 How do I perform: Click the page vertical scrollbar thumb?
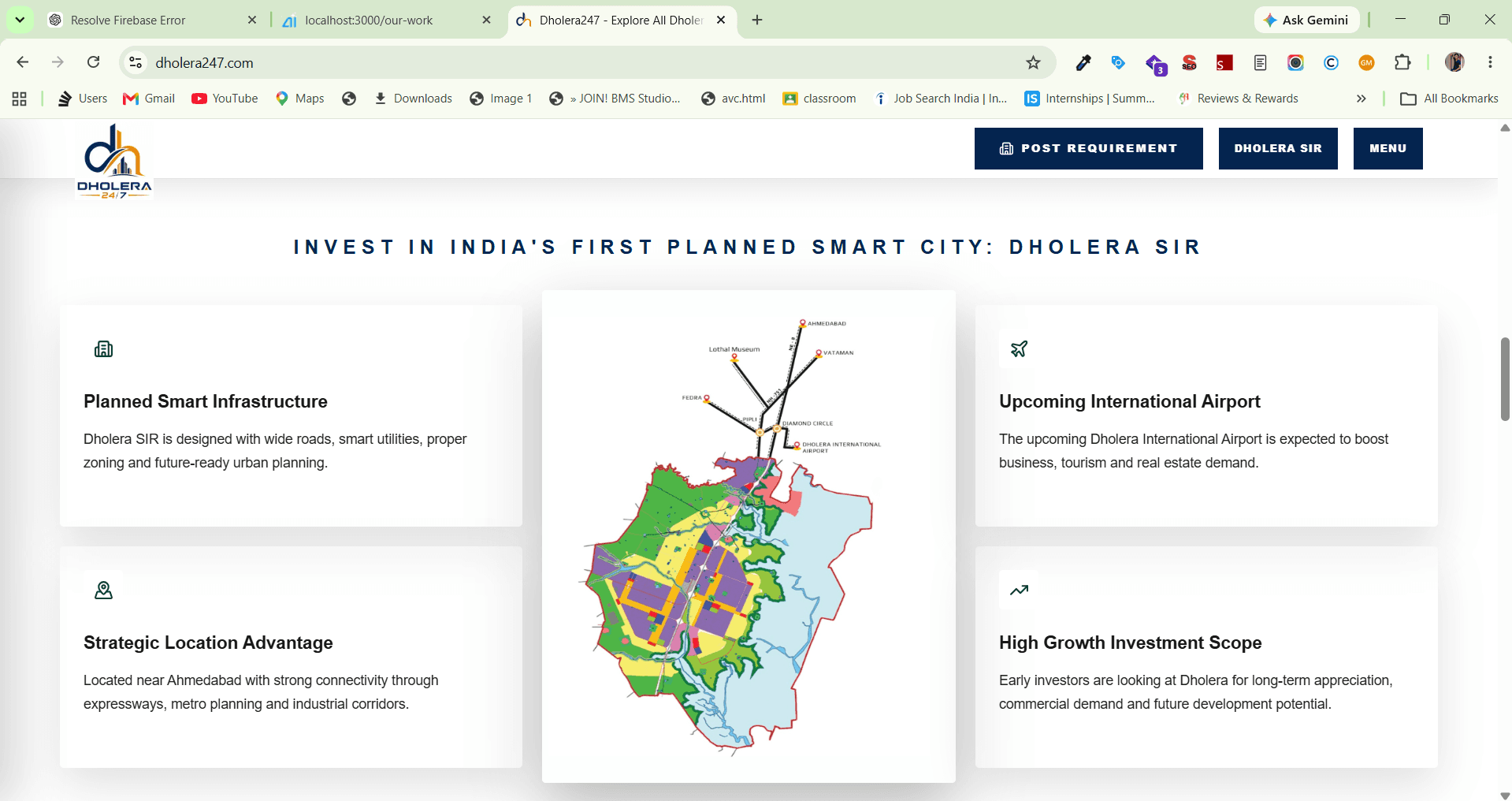click(1504, 378)
